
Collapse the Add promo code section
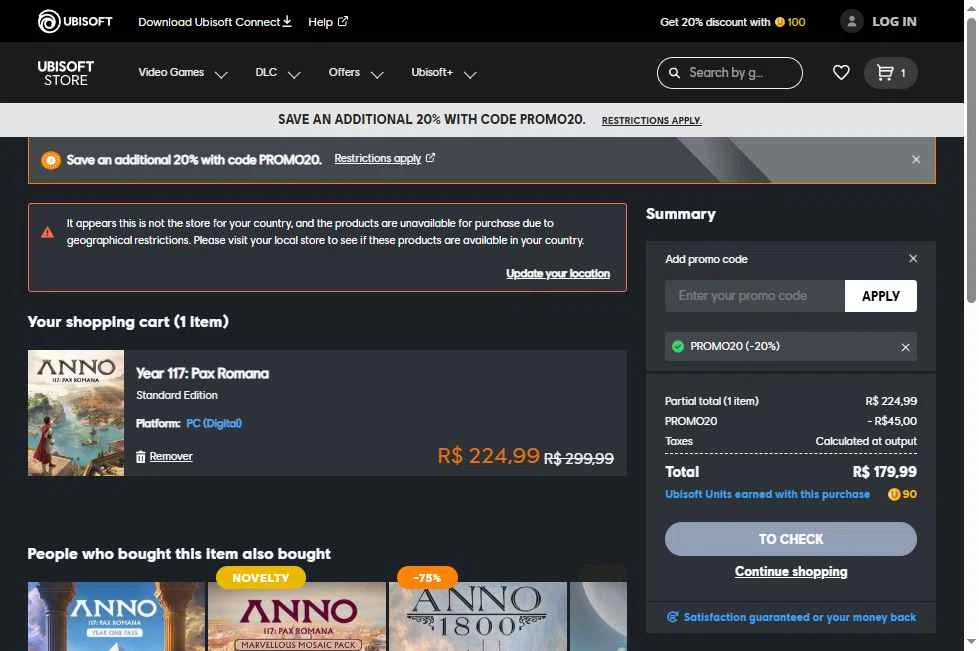(x=913, y=258)
